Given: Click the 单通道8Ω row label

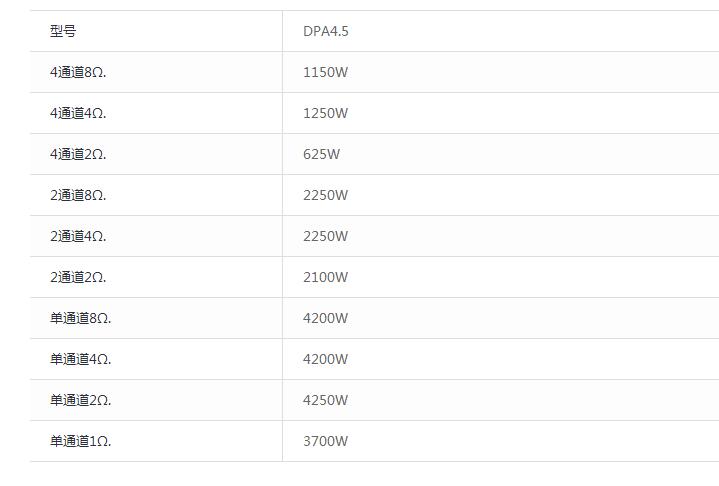Looking at the screenshot, I should pyautogui.click(x=81, y=318).
